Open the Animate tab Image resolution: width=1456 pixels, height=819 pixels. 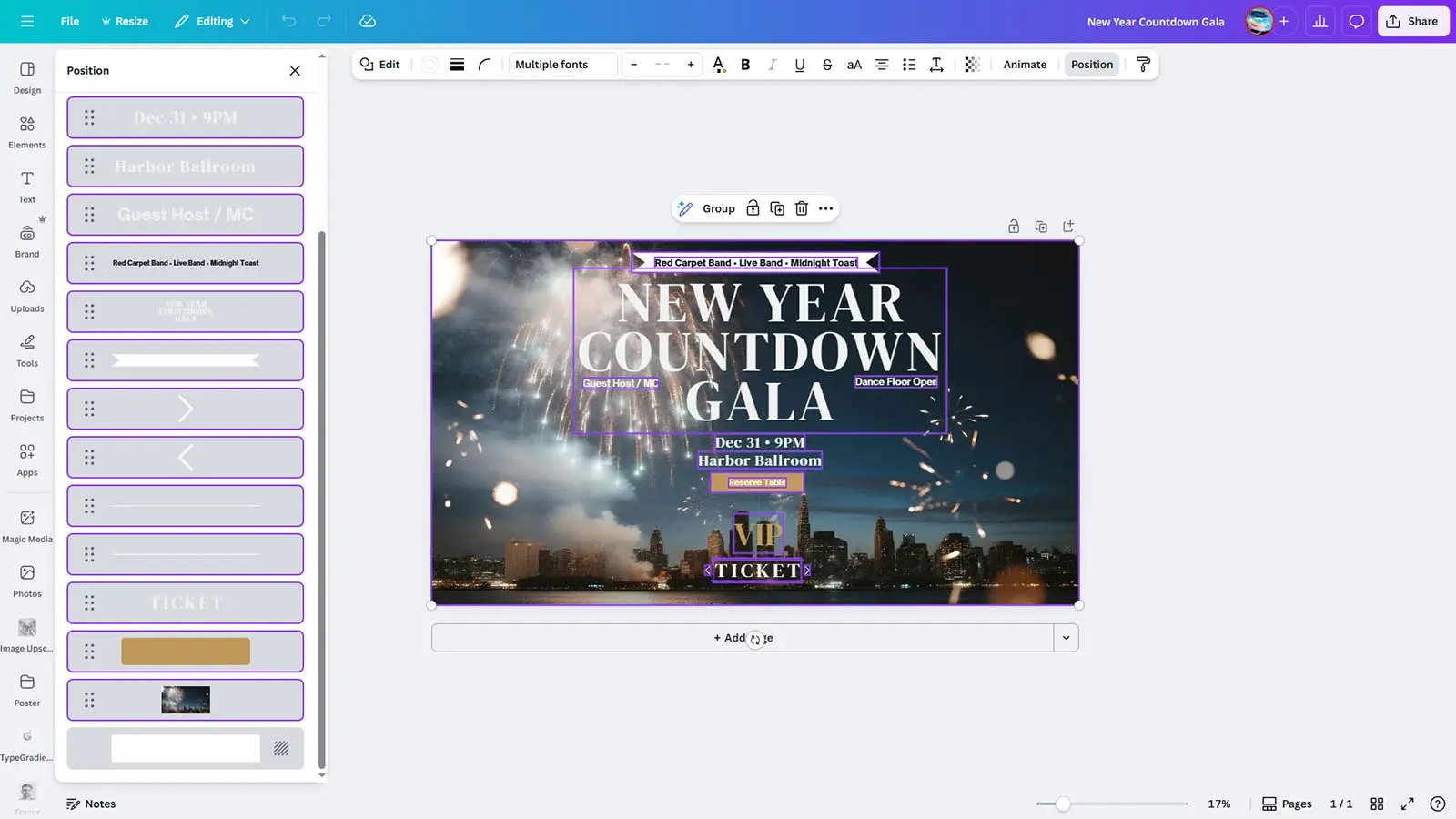pyautogui.click(x=1025, y=65)
